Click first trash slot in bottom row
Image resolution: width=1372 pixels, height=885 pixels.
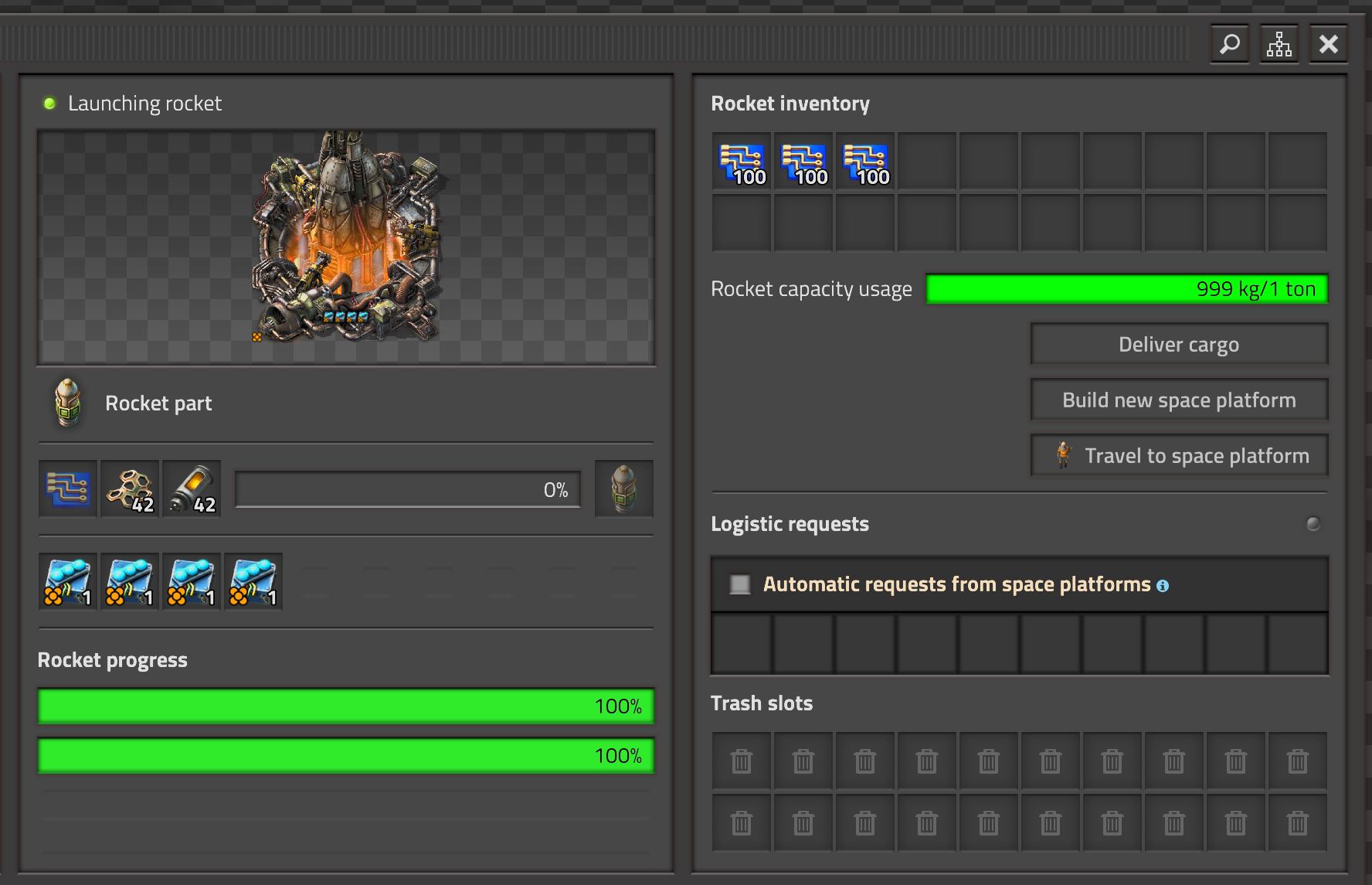click(742, 823)
